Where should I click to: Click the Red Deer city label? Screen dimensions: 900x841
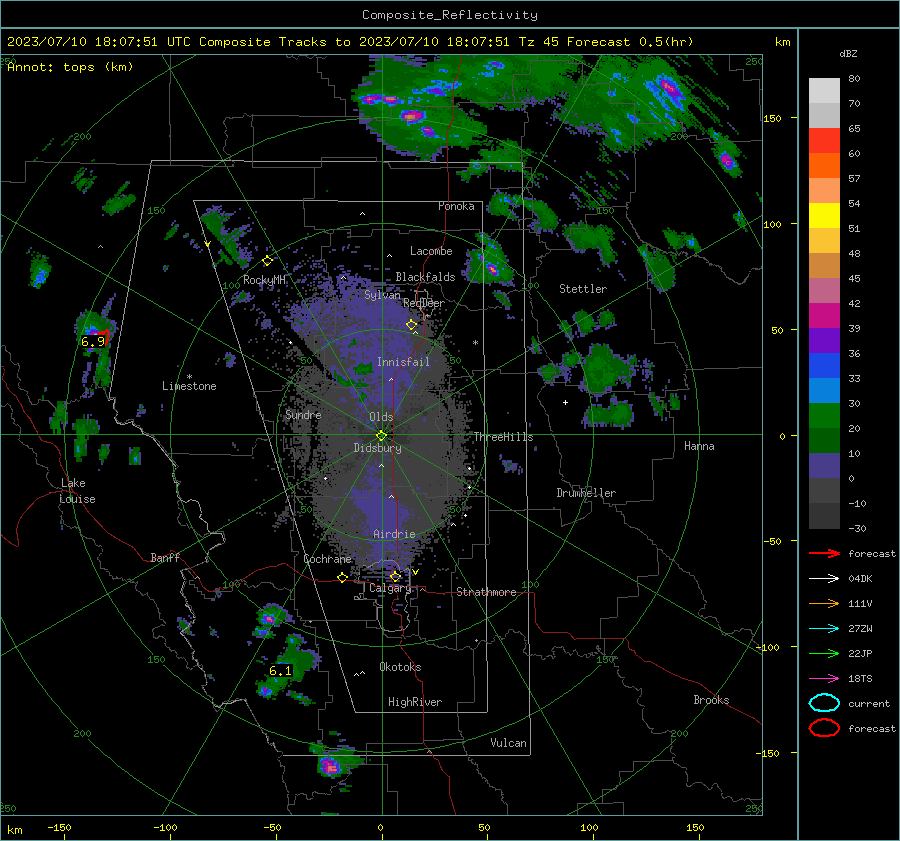click(x=424, y=303)
